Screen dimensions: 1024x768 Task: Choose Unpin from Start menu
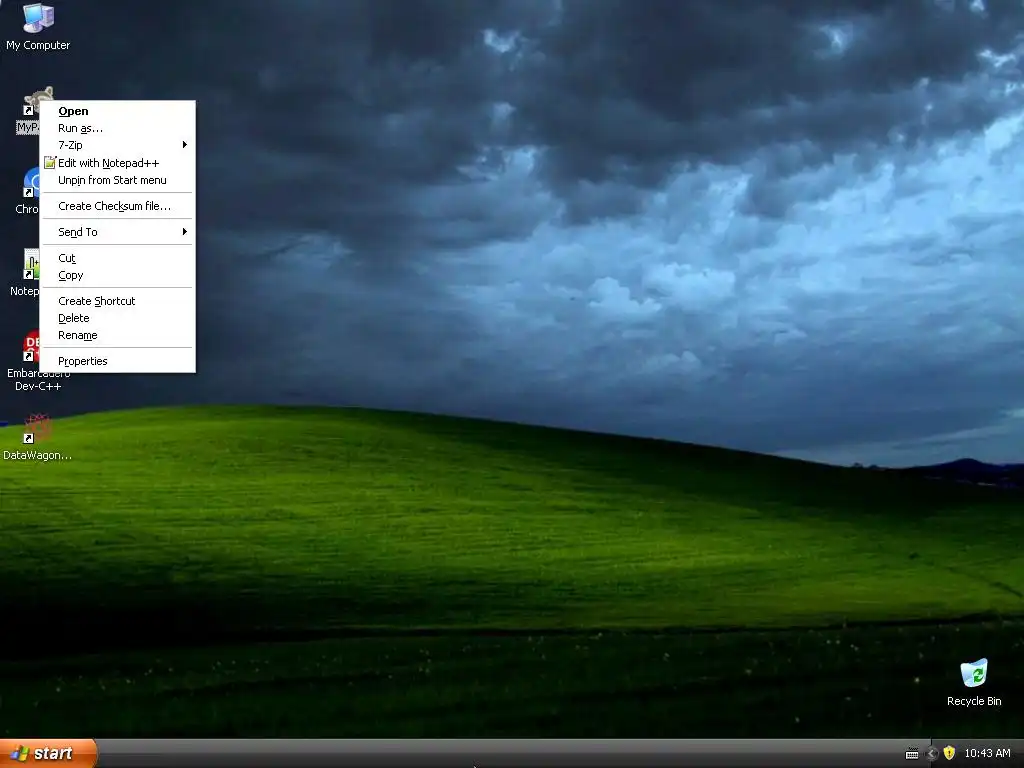pyautogui.click(x=118, y=180)
